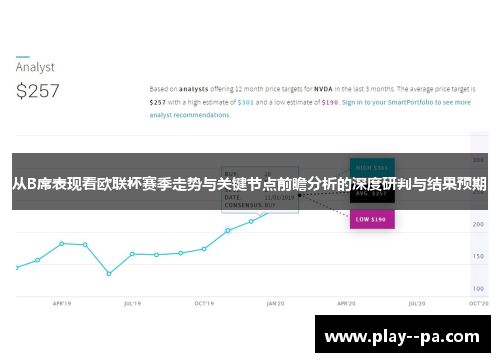Click the 100 y-axis value
The image size is (500, 362).
coord(478,288)
